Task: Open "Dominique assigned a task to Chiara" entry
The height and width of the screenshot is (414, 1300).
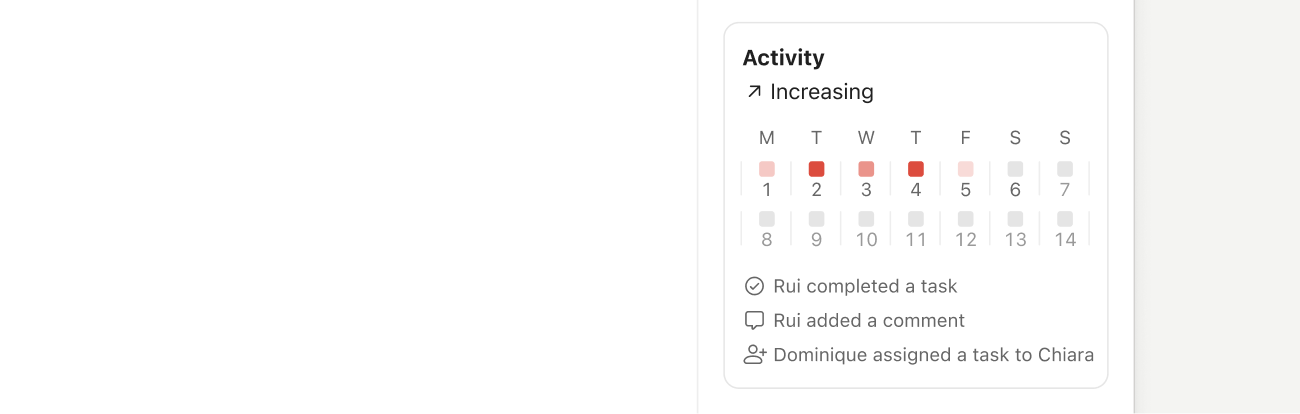Action: [933, 355]
